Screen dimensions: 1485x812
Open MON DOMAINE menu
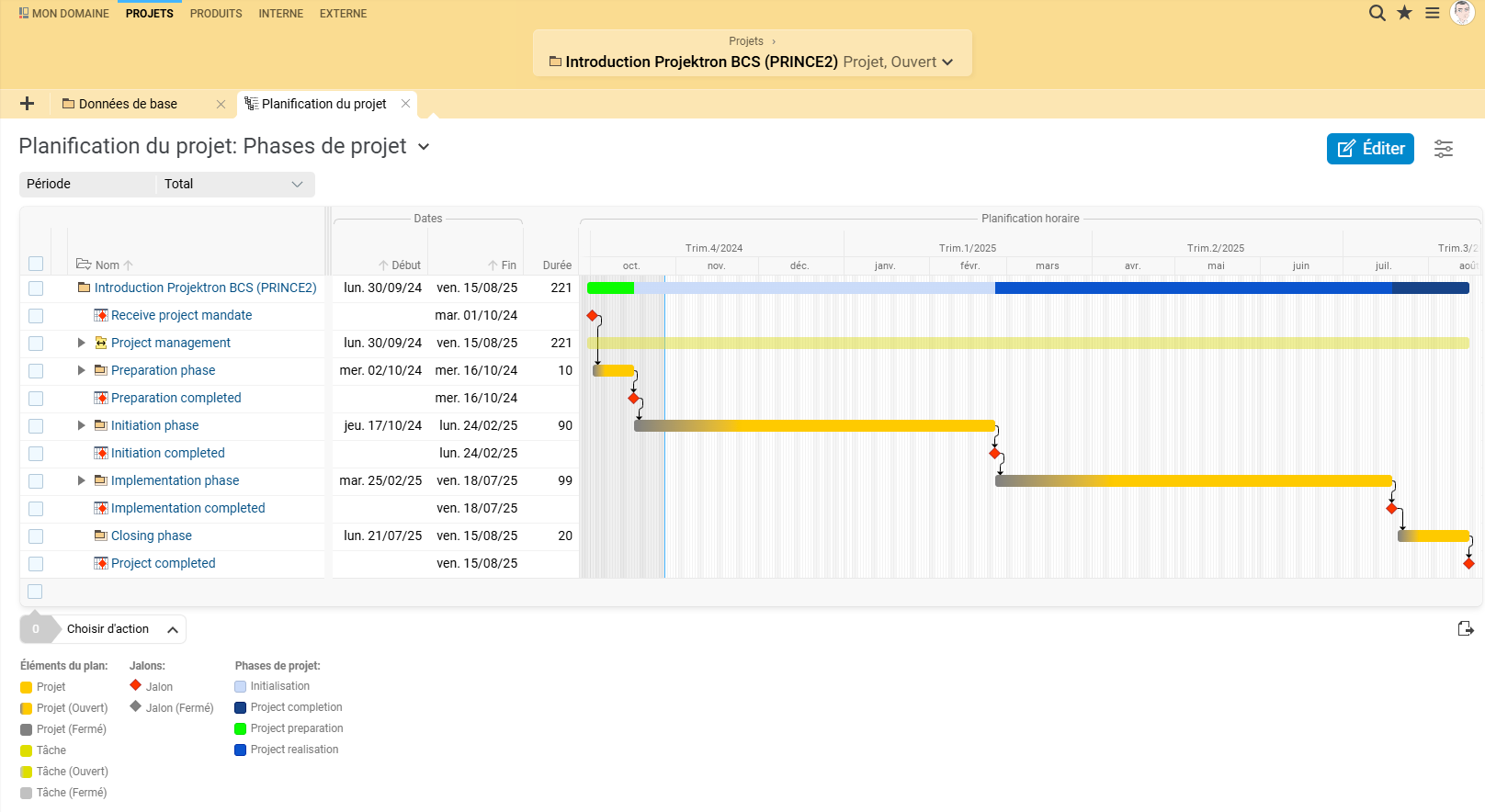(63, 14)
